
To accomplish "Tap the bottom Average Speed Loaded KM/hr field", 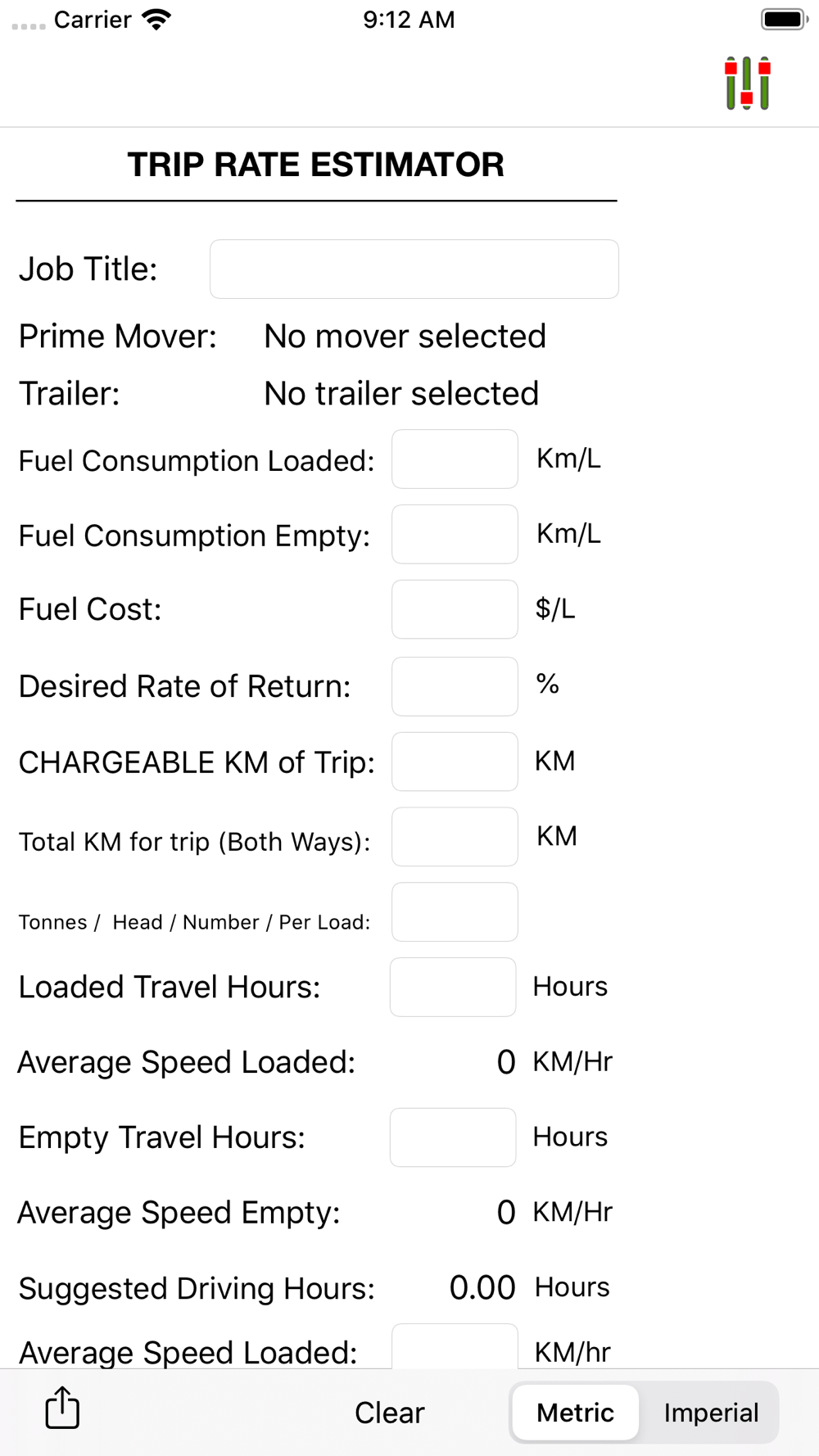I will click(455, 1346).
